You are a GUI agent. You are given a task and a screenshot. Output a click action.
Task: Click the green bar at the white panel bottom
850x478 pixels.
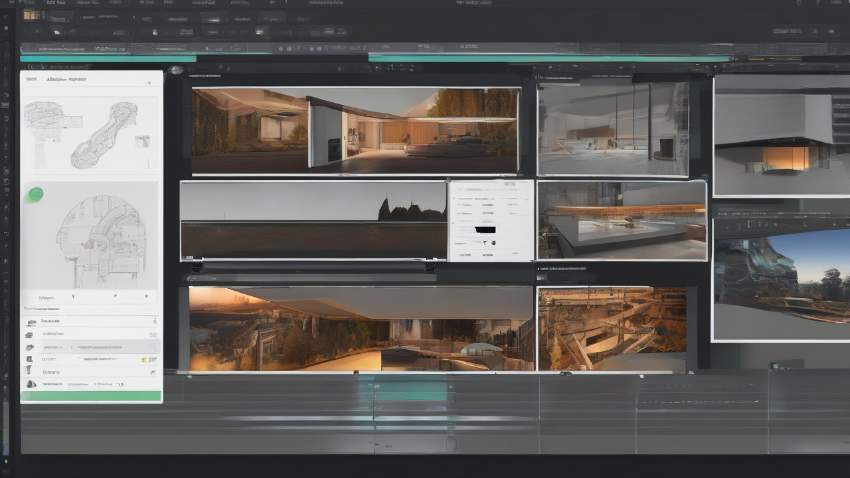pos(91,396)
